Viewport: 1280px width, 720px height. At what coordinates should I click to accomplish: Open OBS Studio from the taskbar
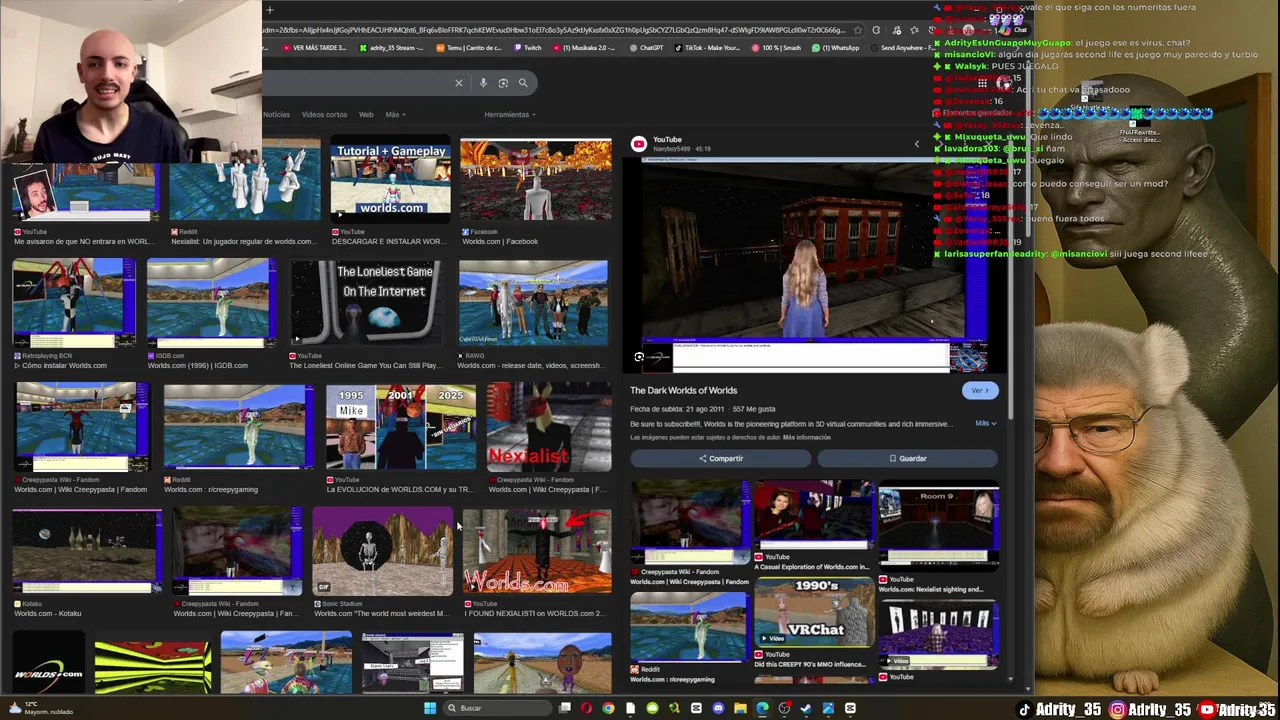coord(784,708)
